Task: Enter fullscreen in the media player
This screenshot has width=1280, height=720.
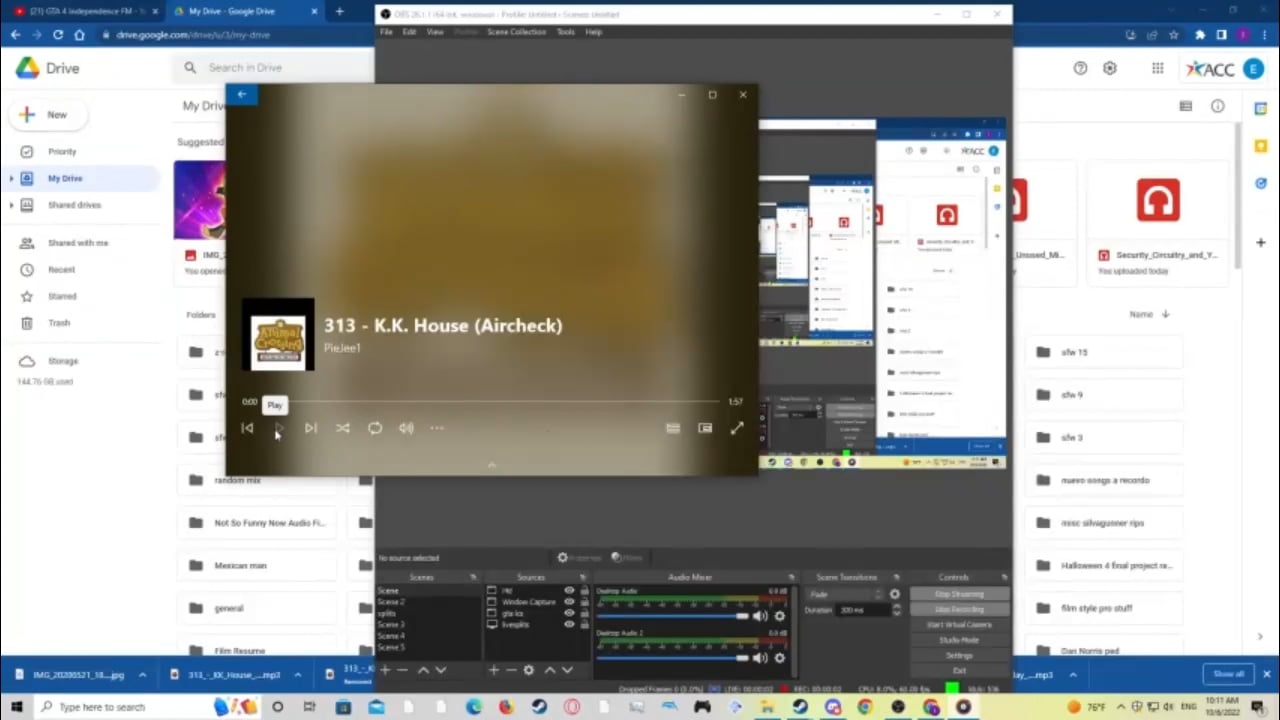Action: 737,428
